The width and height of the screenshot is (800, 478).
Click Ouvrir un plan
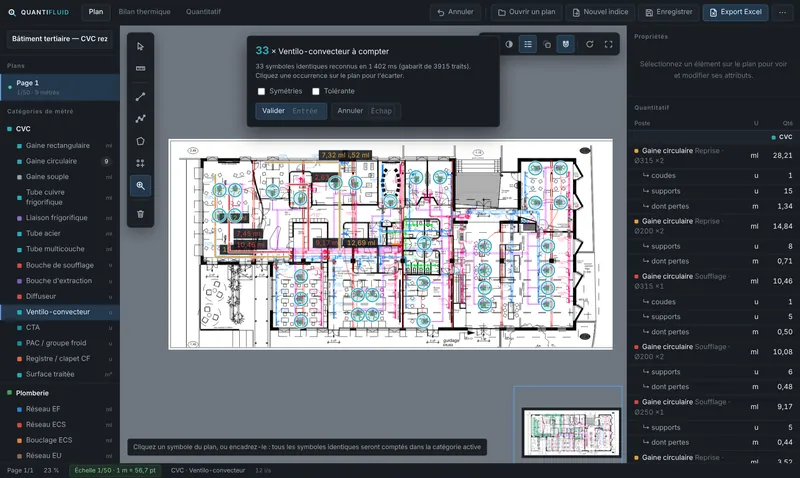[526, 12]
